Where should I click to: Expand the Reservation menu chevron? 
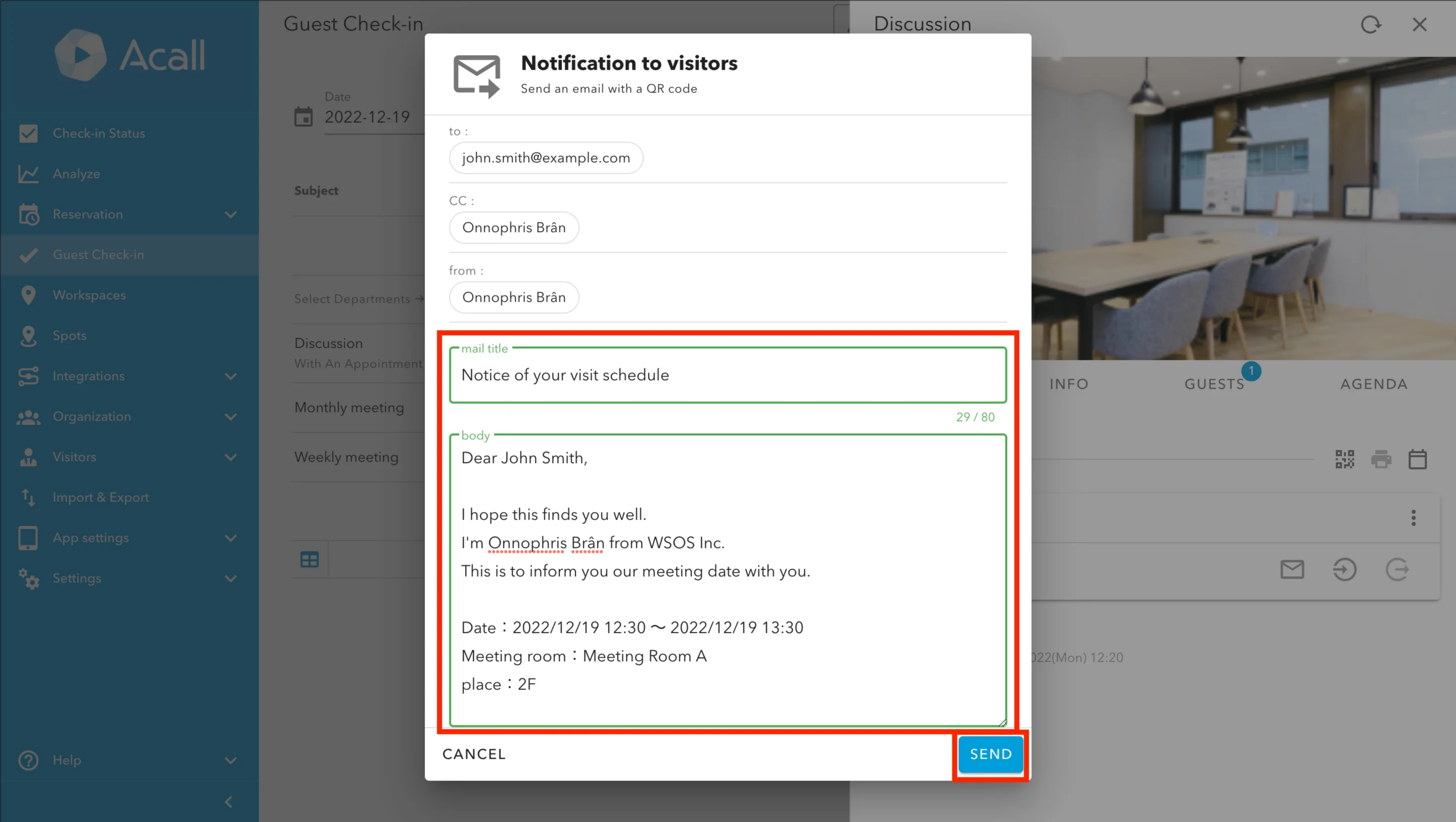231,214
